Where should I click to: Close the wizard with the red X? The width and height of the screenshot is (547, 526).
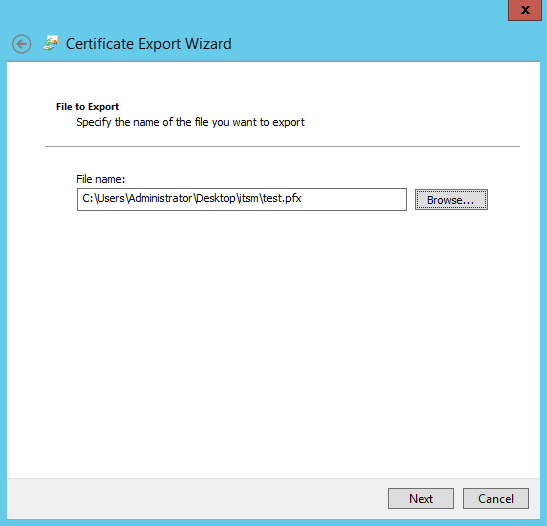[525, 10]
